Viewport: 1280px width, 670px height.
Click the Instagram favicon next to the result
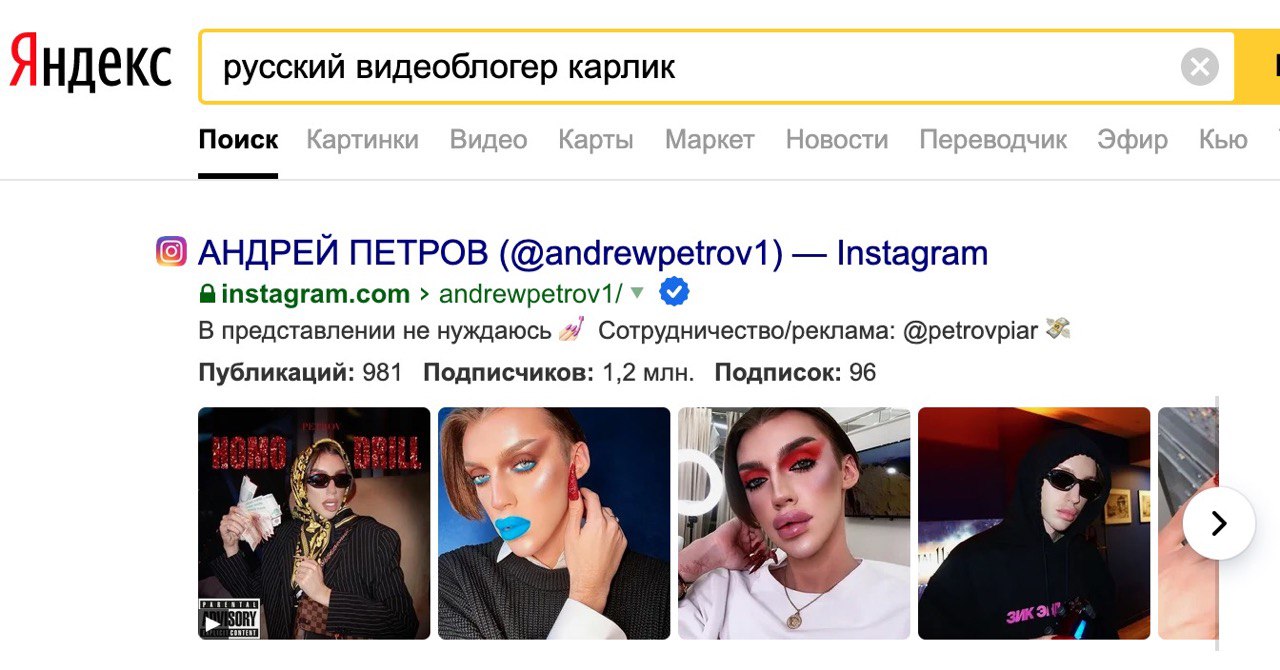click(171, 251)
